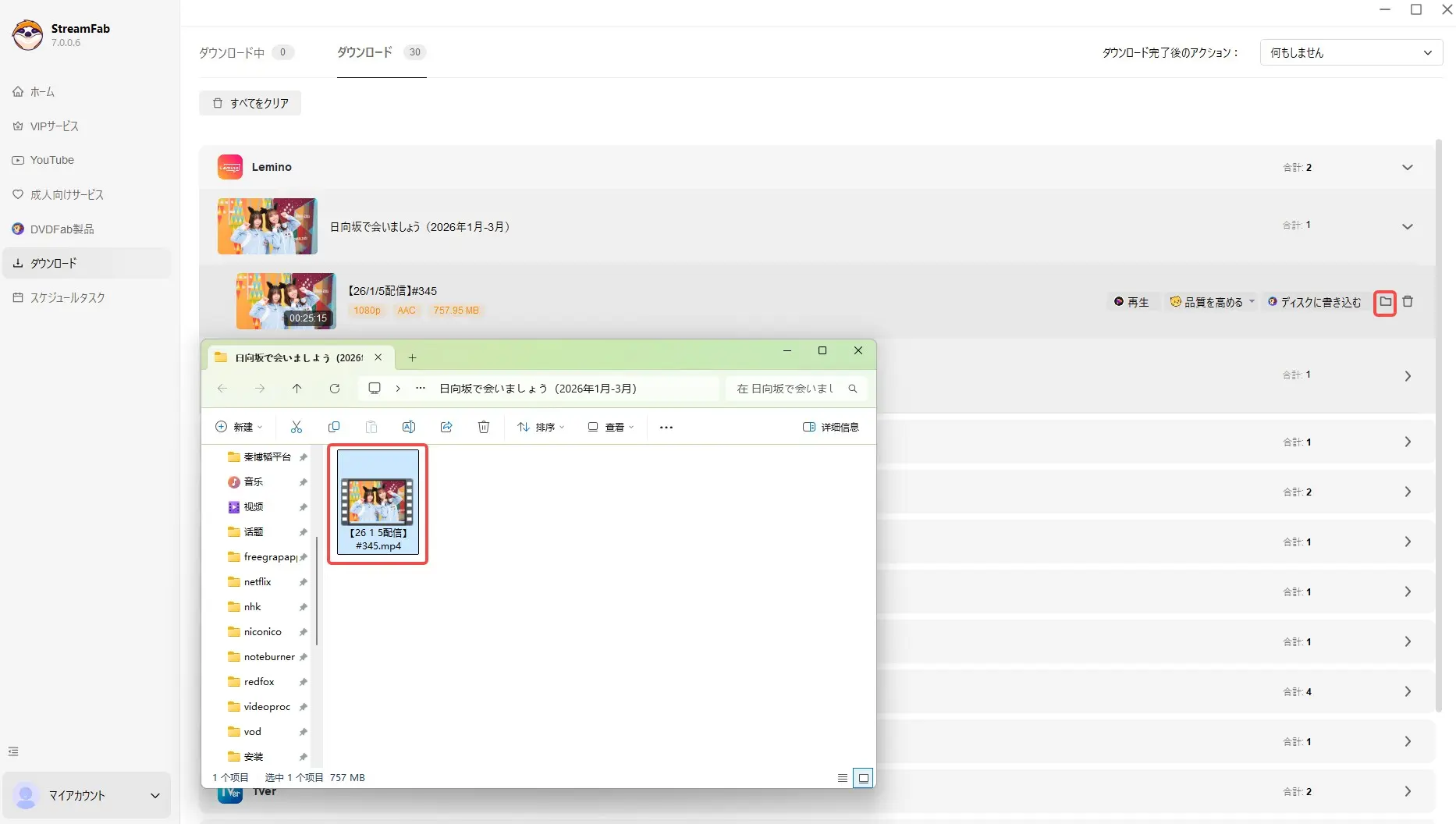Click the TVer service icon
Screen dimensions: 1456x824
point(229,791)
